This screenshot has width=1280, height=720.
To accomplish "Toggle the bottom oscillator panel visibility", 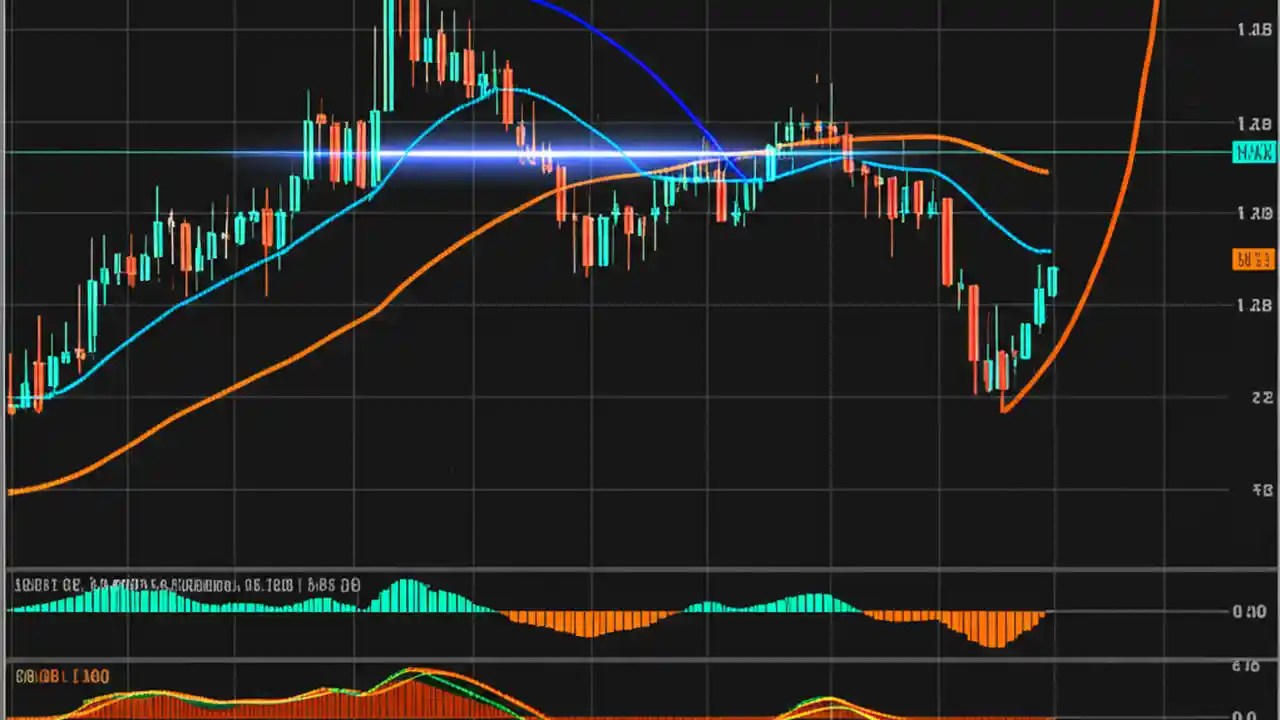I will point(60,676).
